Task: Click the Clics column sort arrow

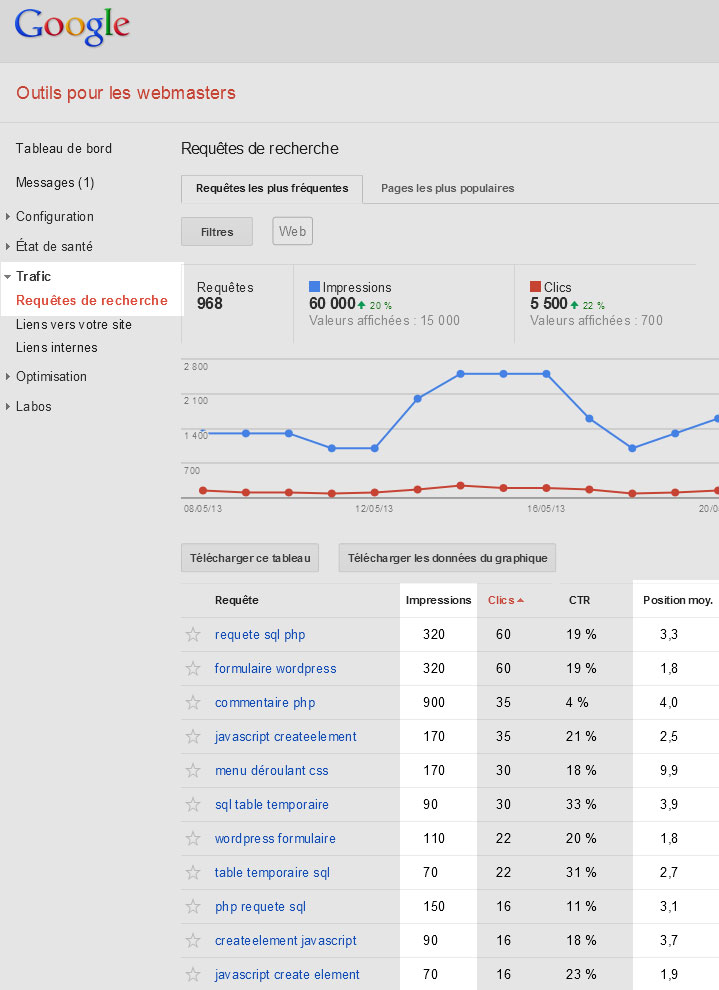Action: (521, 600)
